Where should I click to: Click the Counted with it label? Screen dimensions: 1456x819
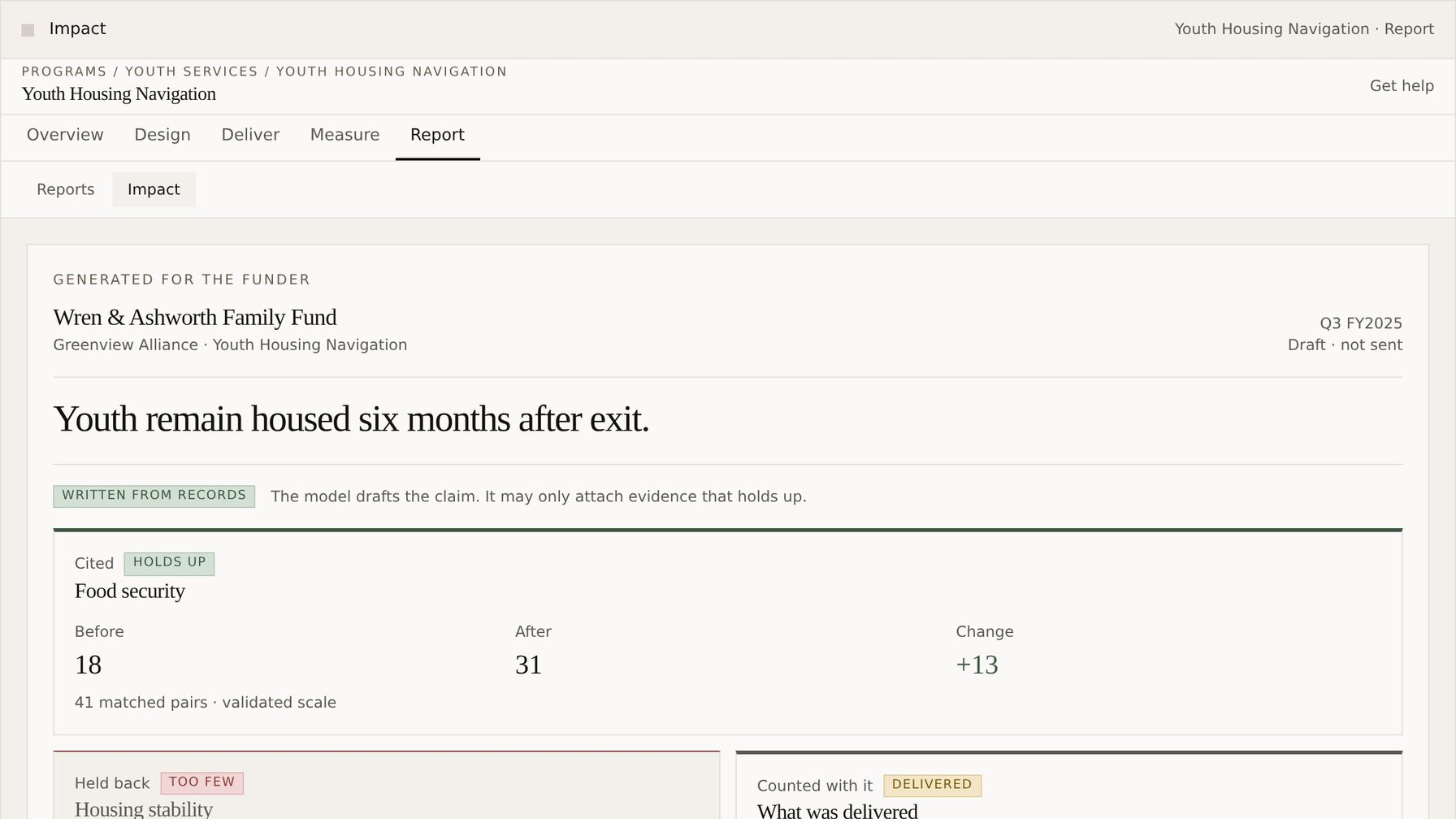pos(815,786)
